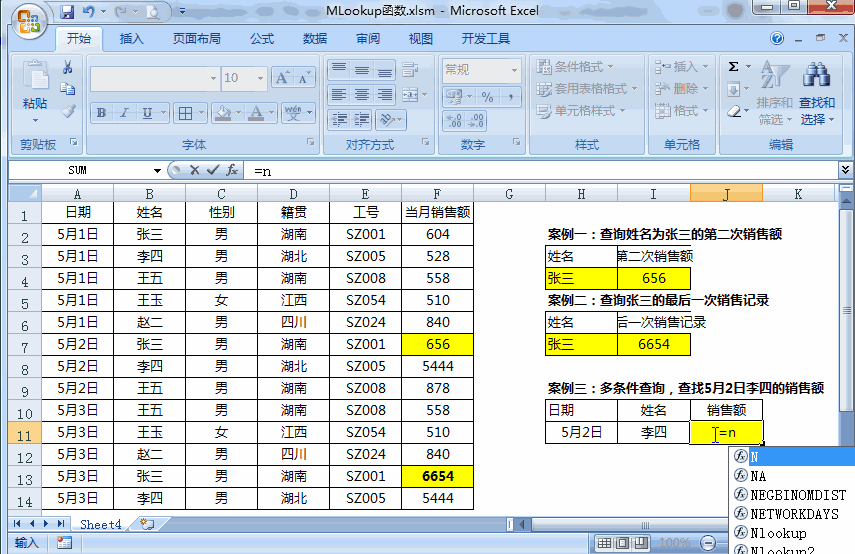Screen dimensions: 855x554
Task: Increase font size with large A icon
Action: (x=282, y=78)
